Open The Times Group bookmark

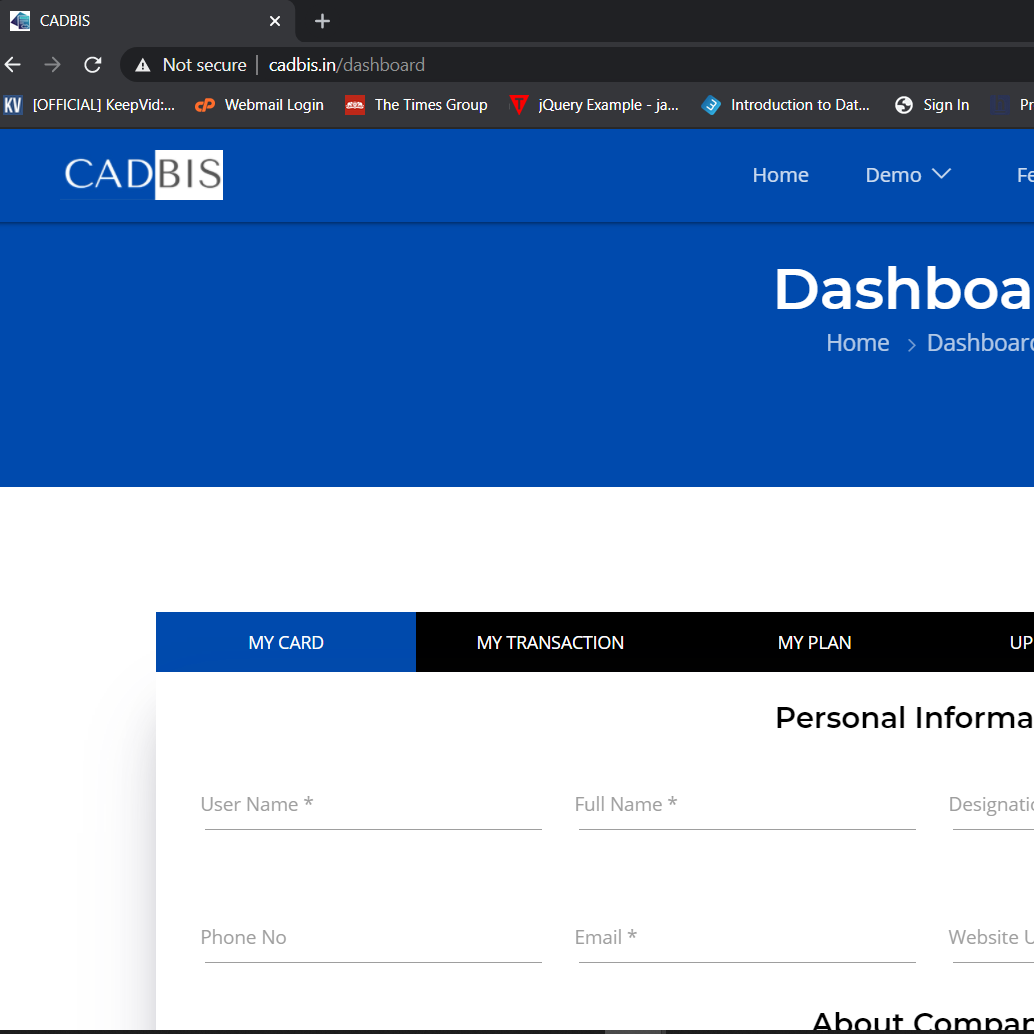click(x=417, y=105)
